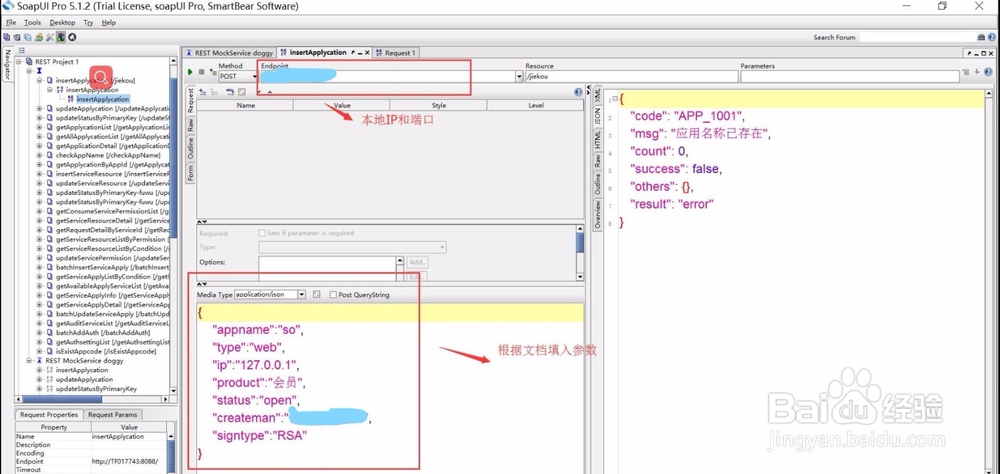Expand the getApplycationList tree node
The image size is (1000, 474).
pos(39,127)
